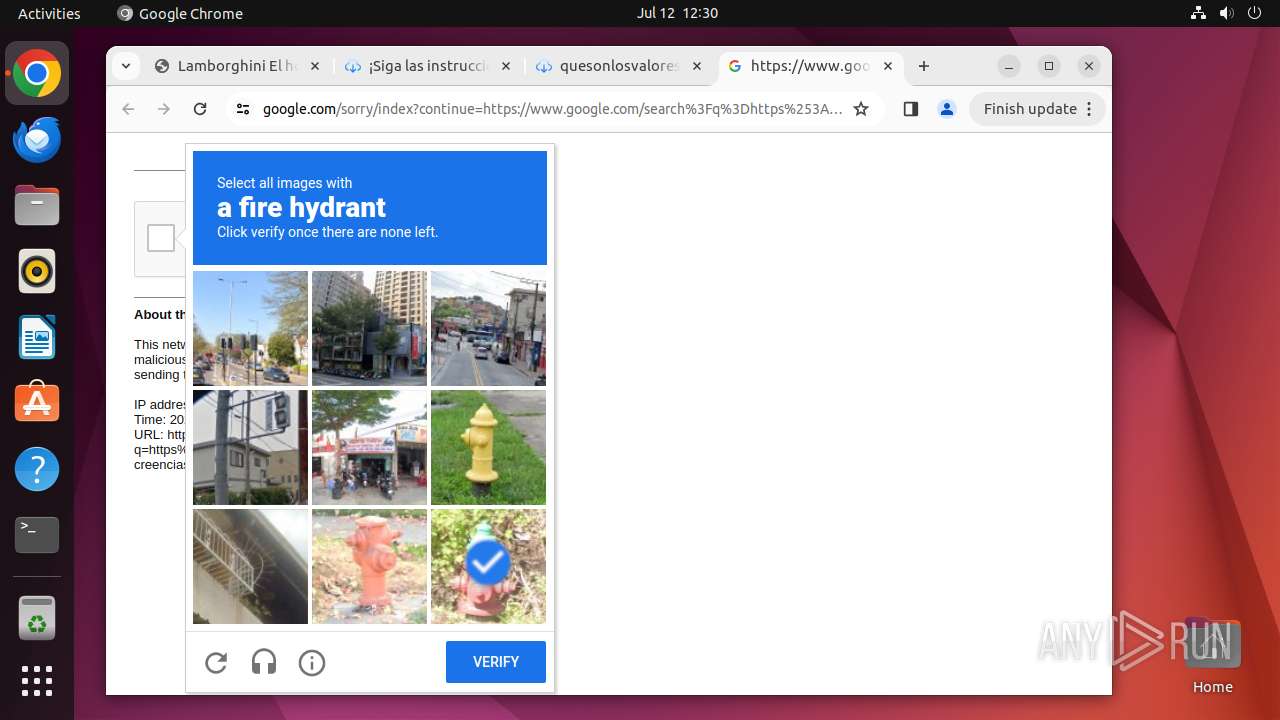Show Applications grid
This screenshot has width=1280, height=720.
pos(37,681)
